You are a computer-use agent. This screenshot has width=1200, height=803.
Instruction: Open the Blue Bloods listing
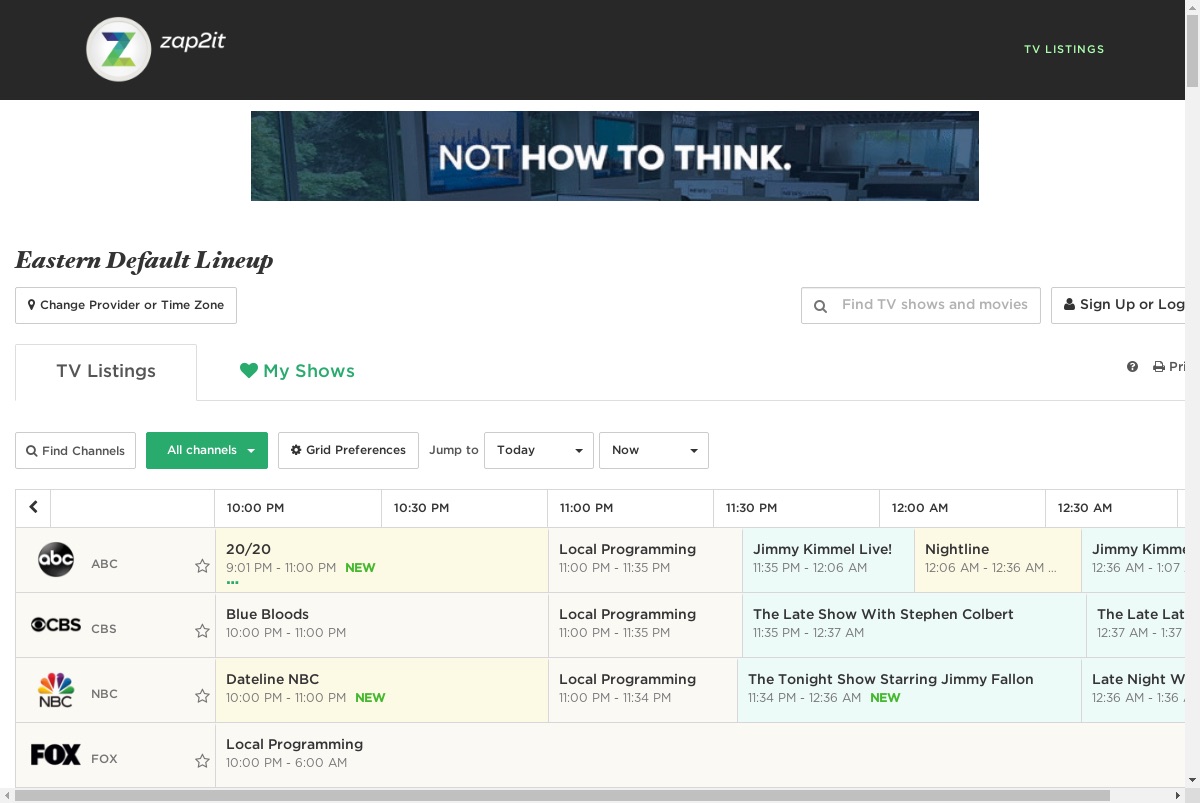coord(382,625)
